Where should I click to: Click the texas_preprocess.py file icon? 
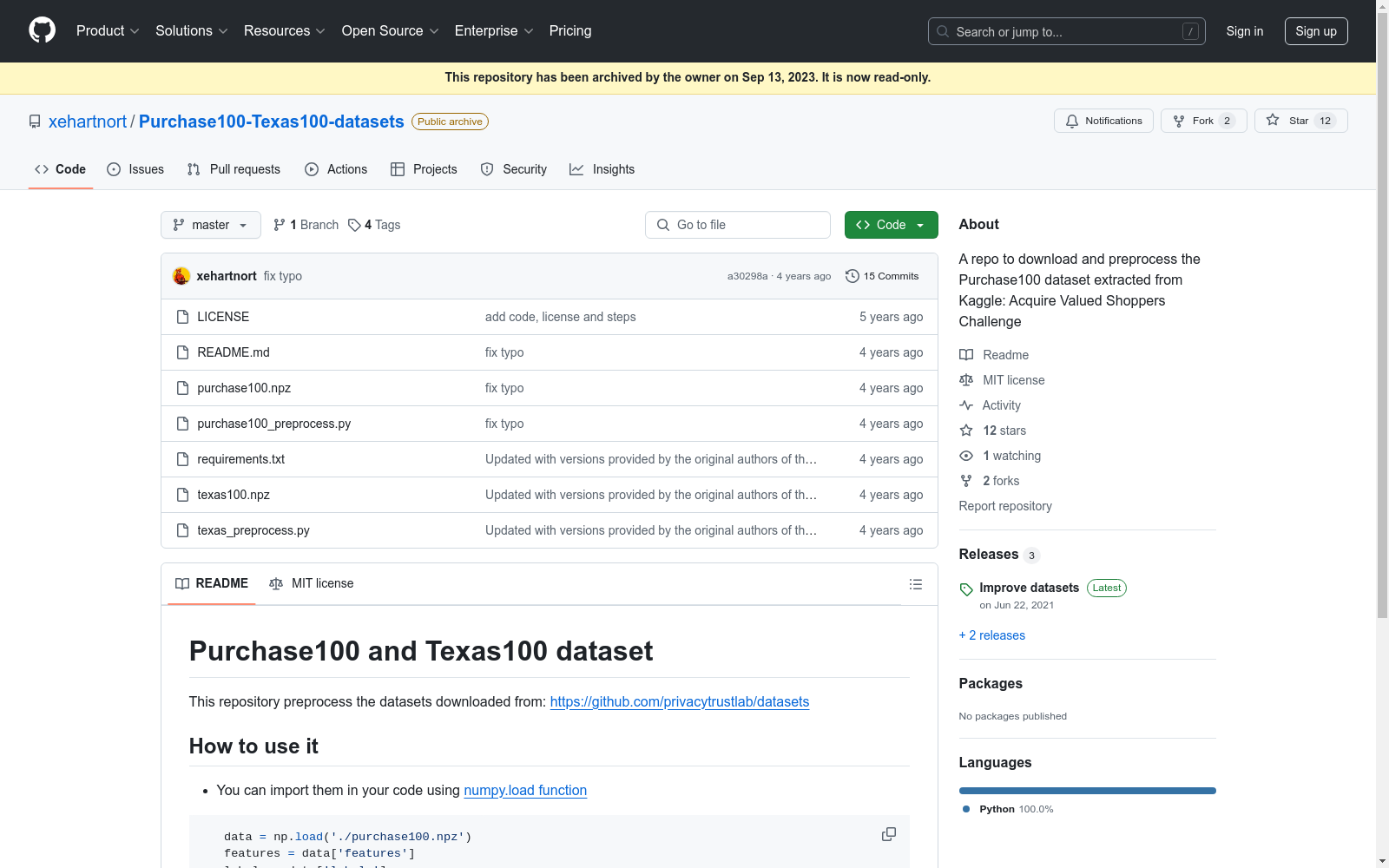click(x=182, y=530)
